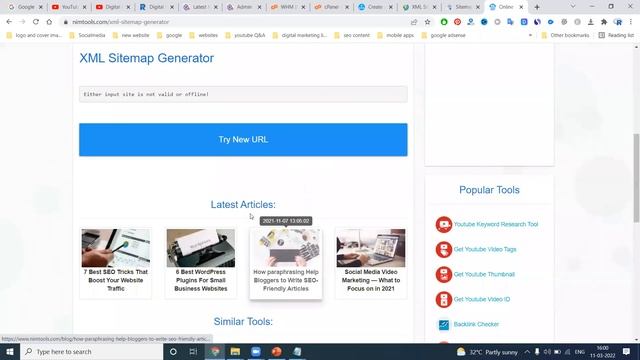Show hidden system tray icons
Image resolution: width=640 pixels, height=360 pixels.
tap(527, 352)
